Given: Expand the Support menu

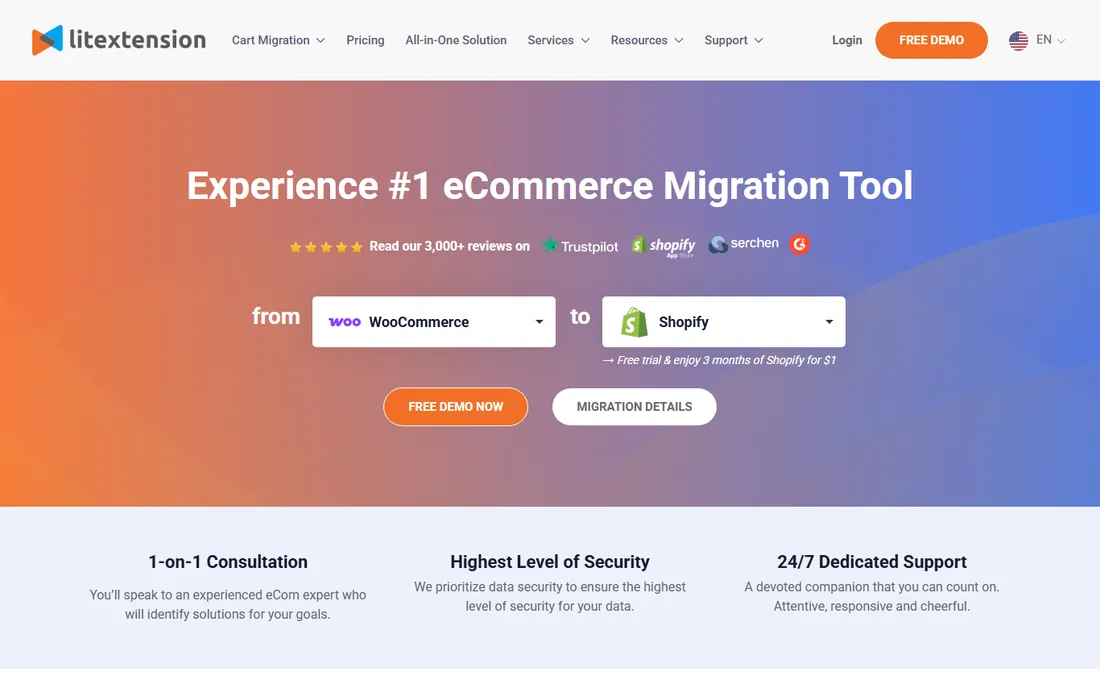Looking at the screenshot, I should tap(734, 40).
